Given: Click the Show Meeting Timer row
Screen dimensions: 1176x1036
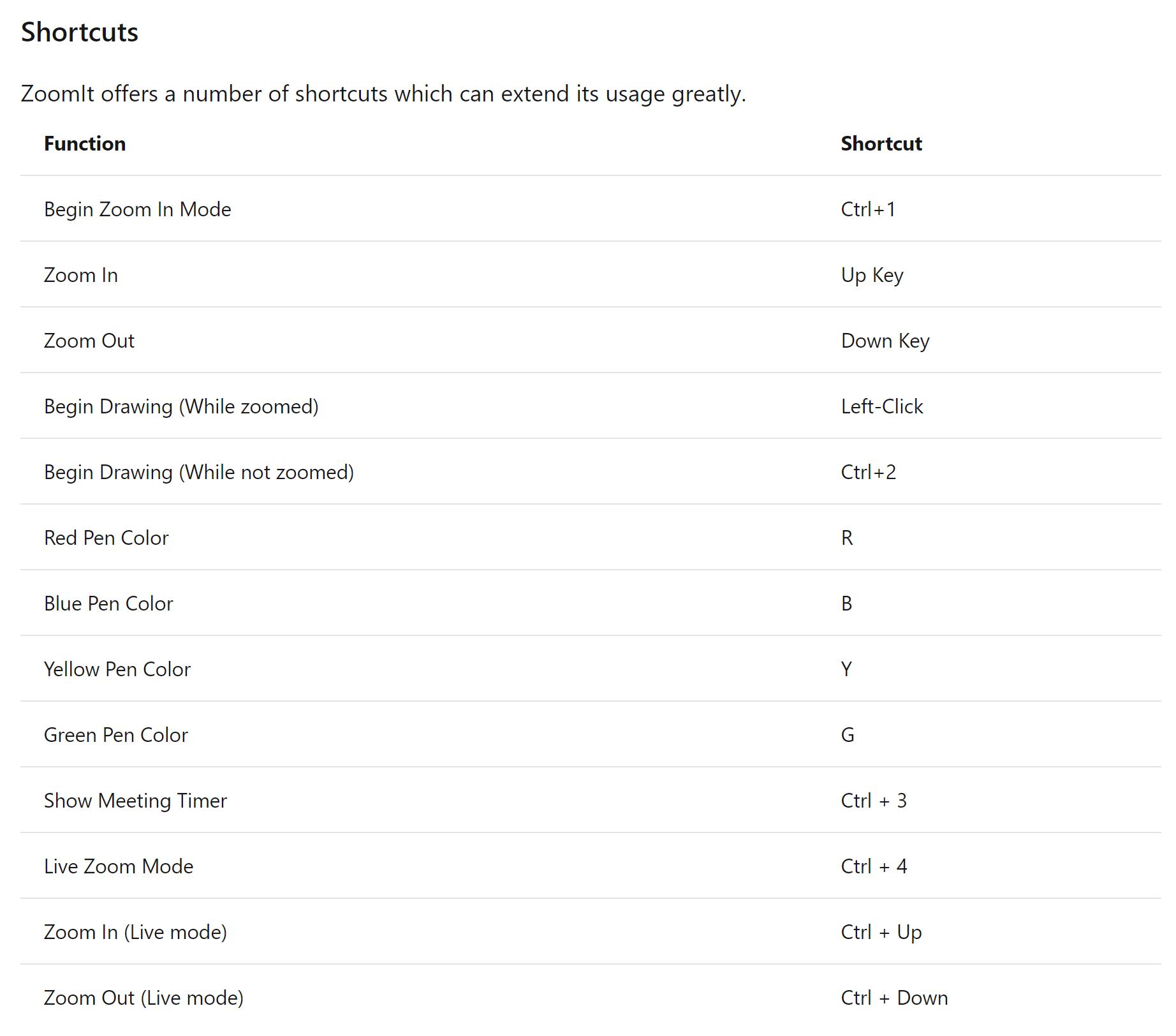Looking at the screenshot, I should tap(135, 801).
